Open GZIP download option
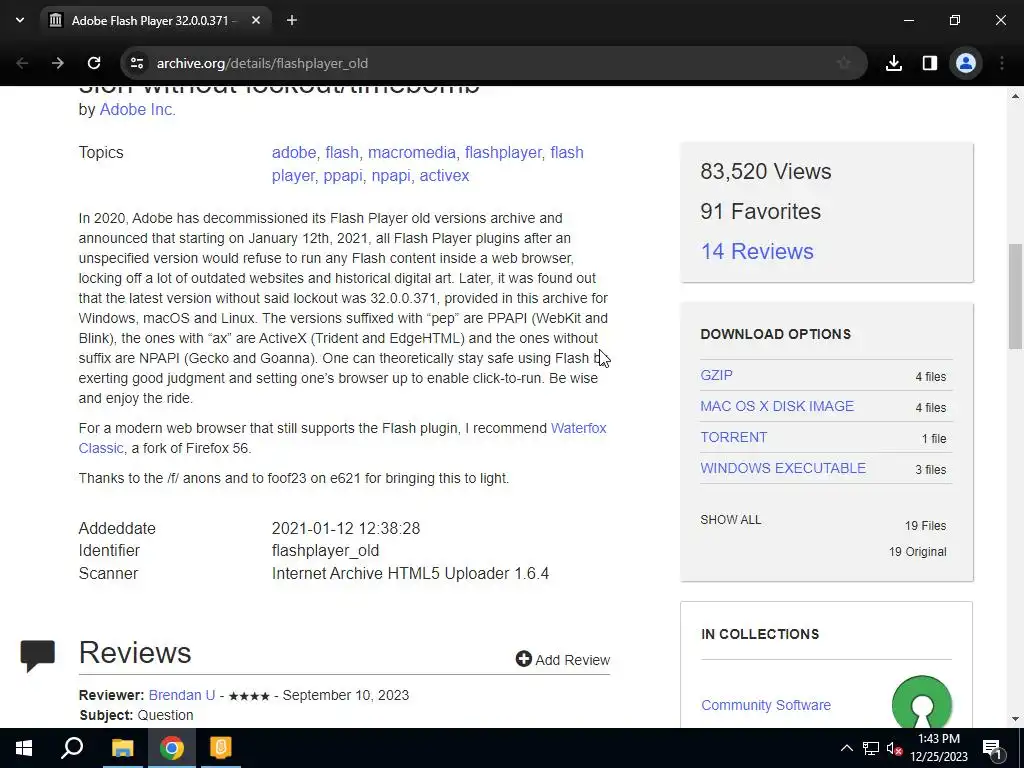Screen dimensions: 1024x768 click(x=716, y=376)
